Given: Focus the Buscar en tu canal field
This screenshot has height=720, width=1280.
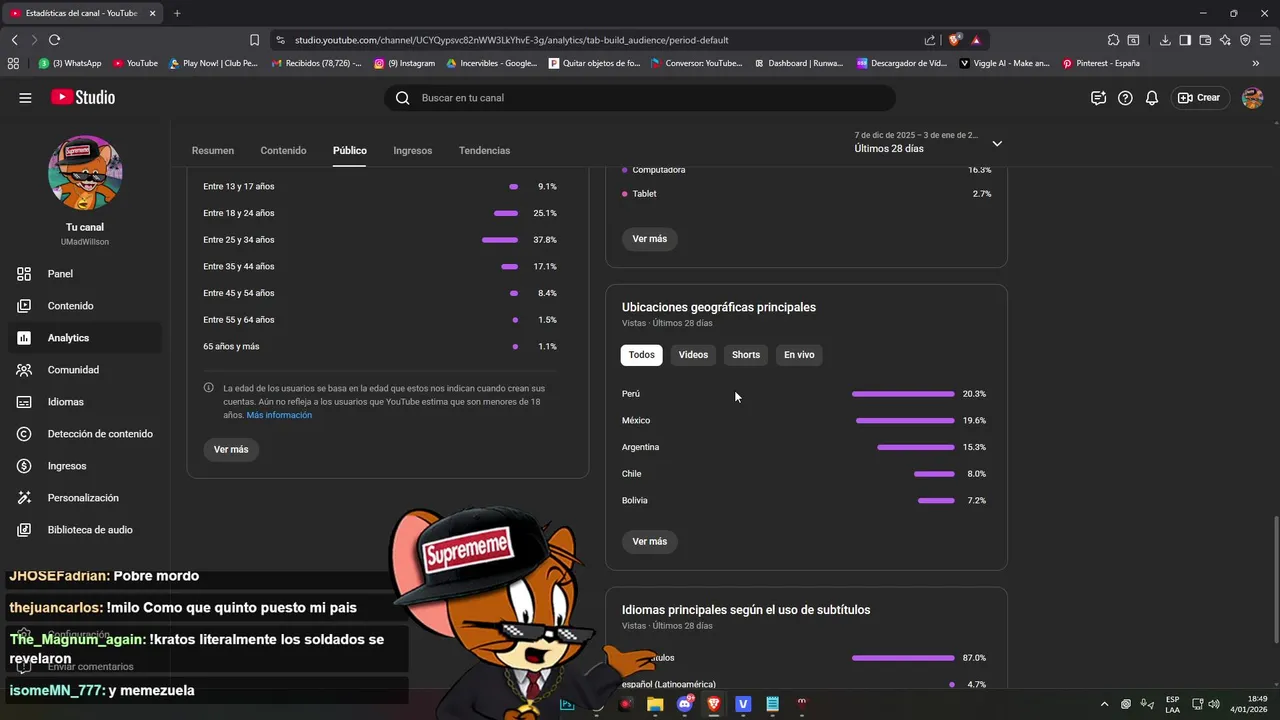Looking at the screenshot, I should click(640, 98).
